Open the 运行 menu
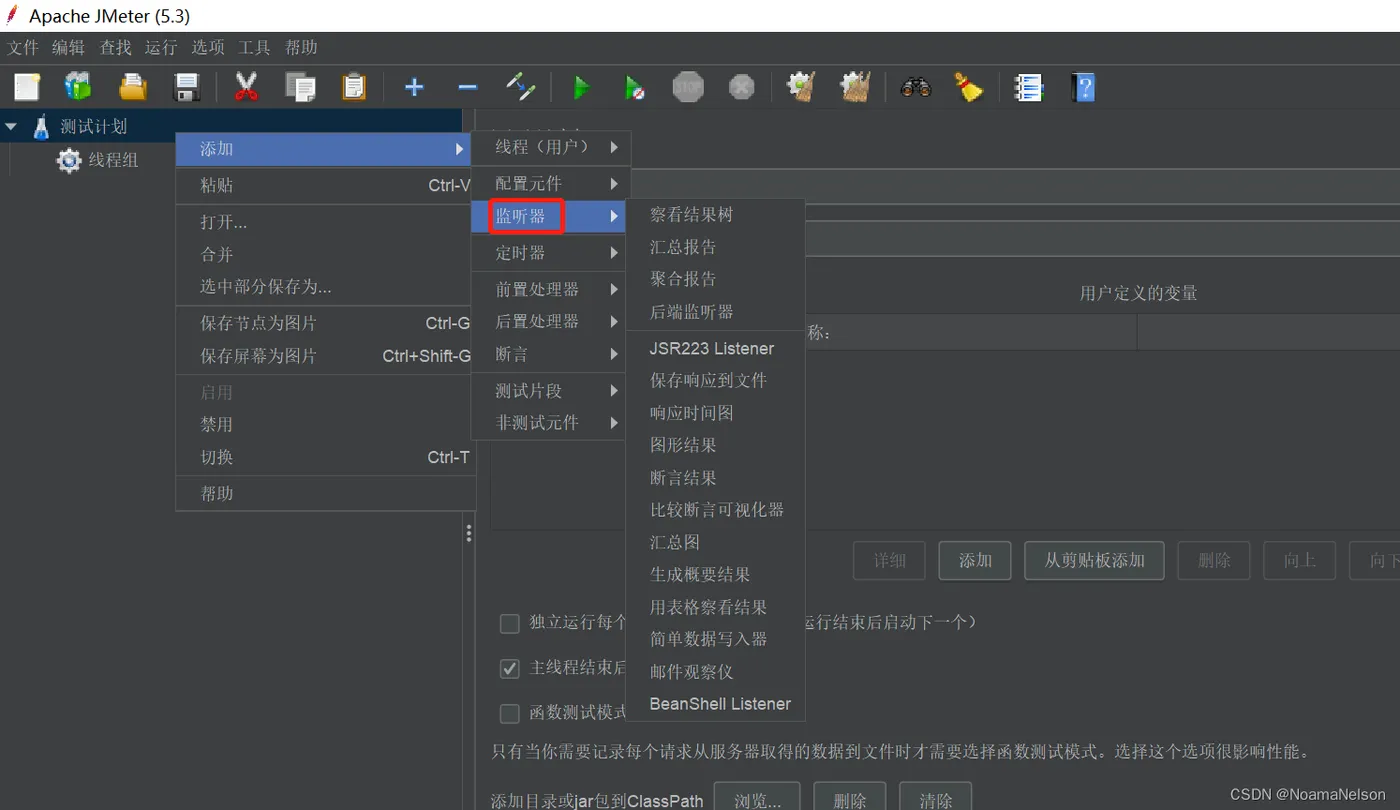 point(160,47)
